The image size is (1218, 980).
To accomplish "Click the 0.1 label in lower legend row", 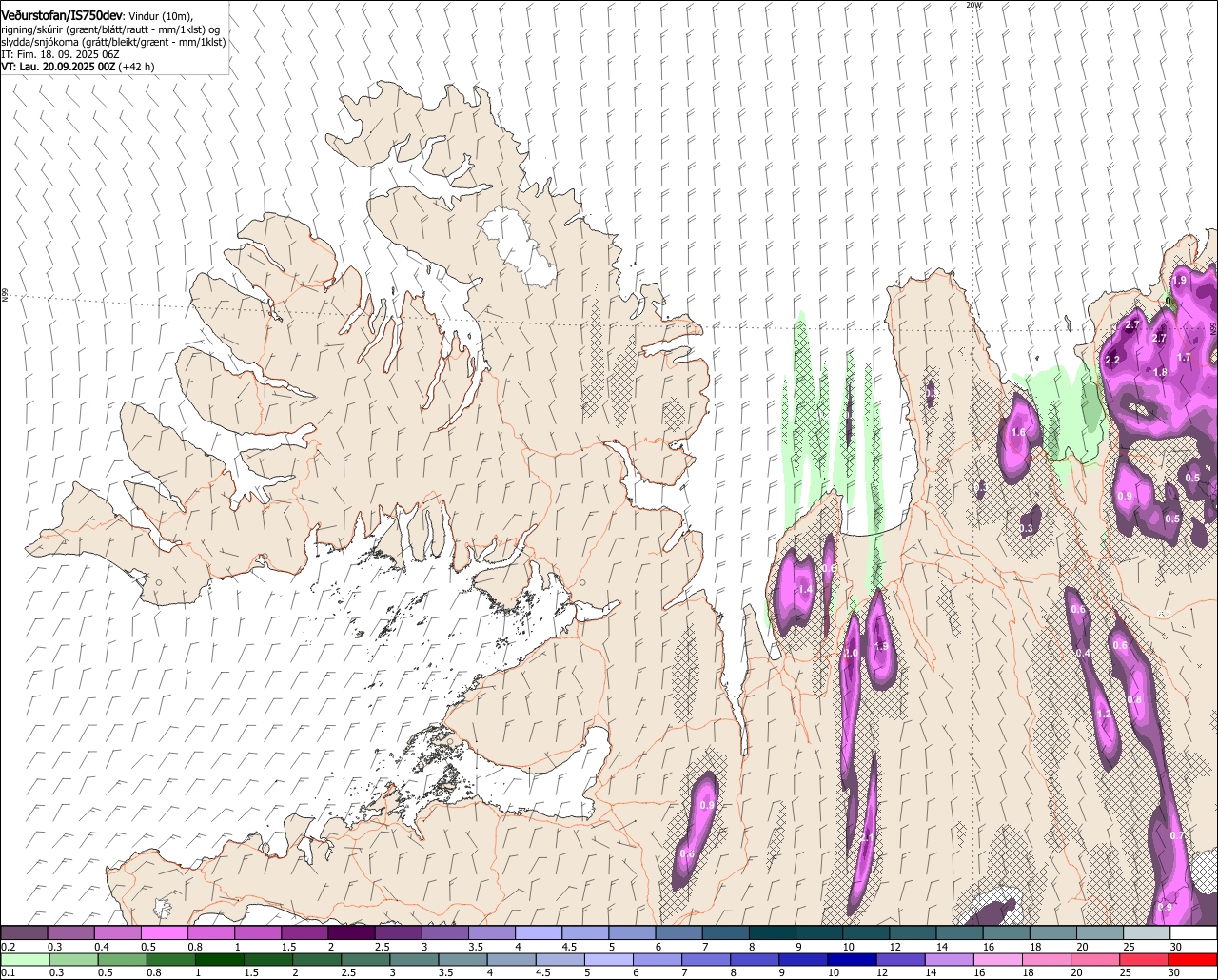I will [9, 973].
